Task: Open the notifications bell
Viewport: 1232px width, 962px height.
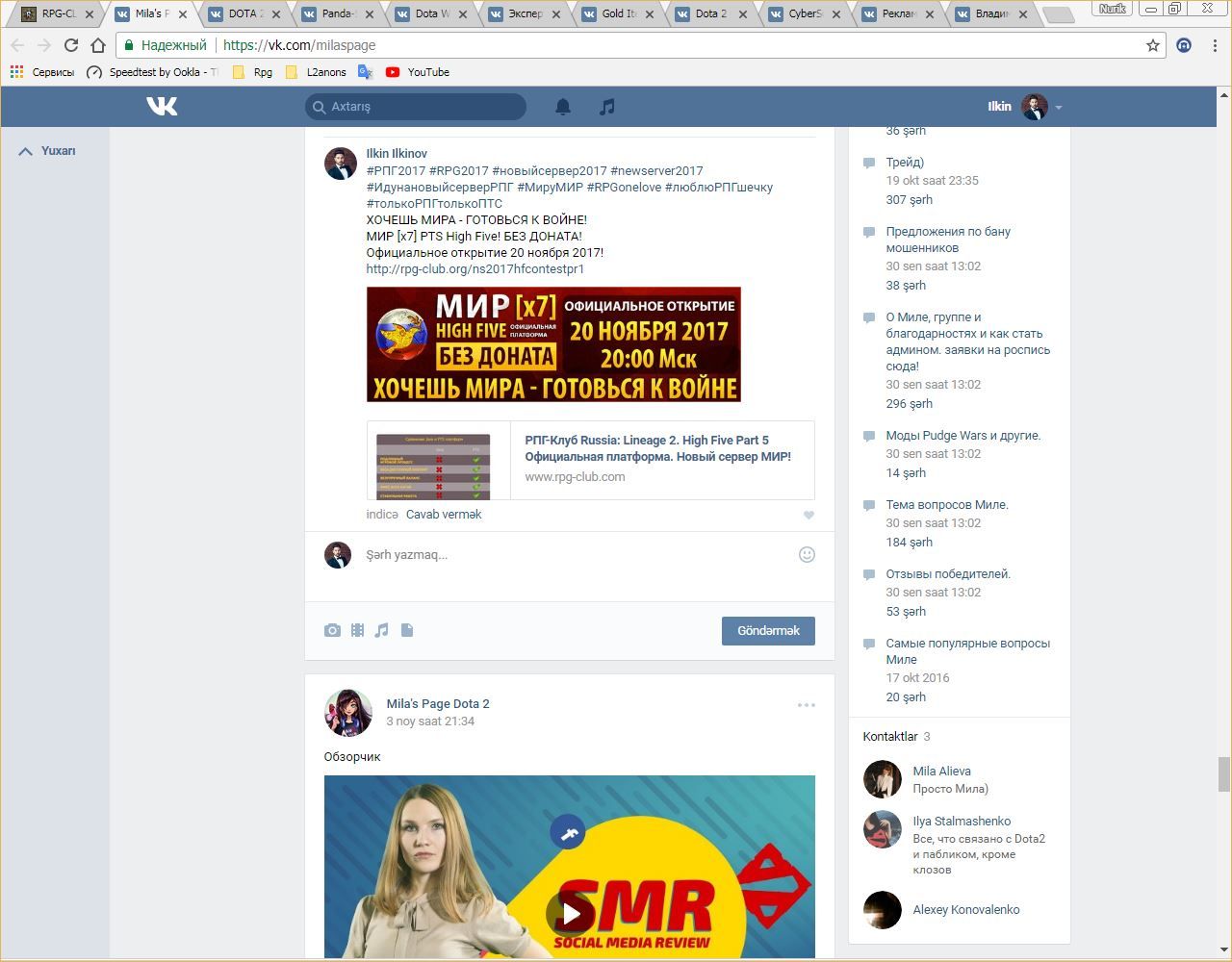Action: pyautogui.click(x=563, y=107)
